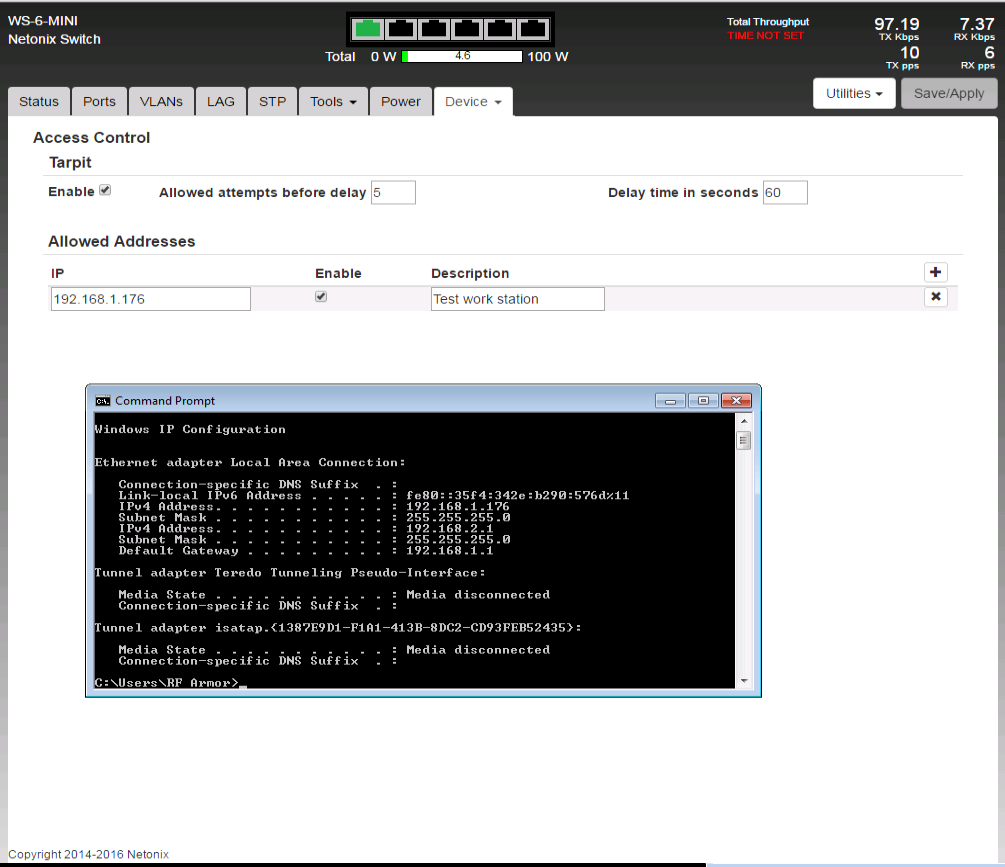Click the Save/Apply button
1005x867 pixels.
click(x=949, y=94)
